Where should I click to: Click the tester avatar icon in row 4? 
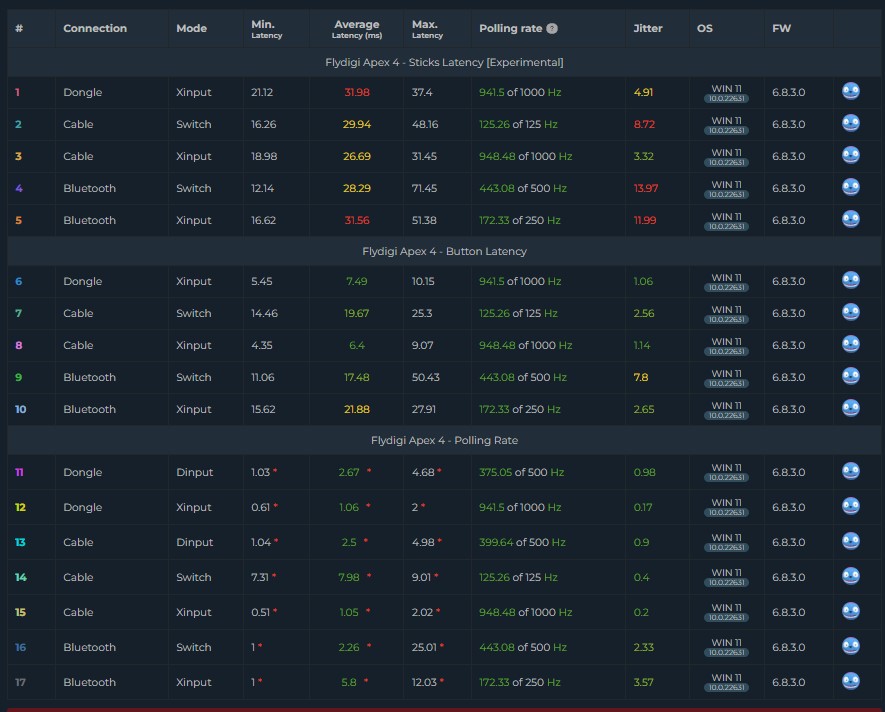pyautogui.click(x=851, y=187)
